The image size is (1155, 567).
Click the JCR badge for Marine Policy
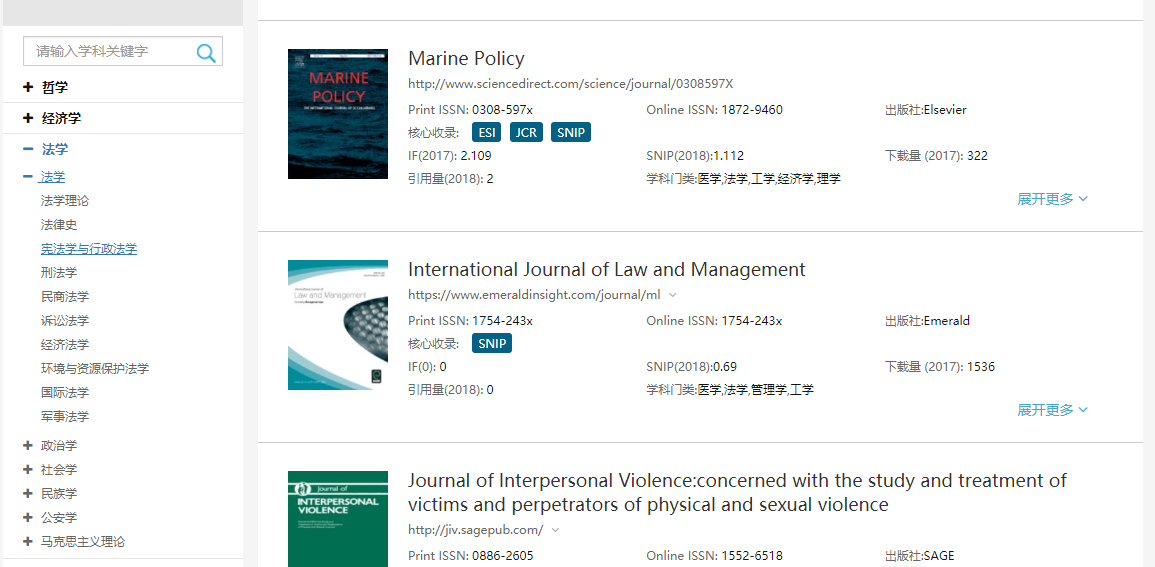click(526, 133)
